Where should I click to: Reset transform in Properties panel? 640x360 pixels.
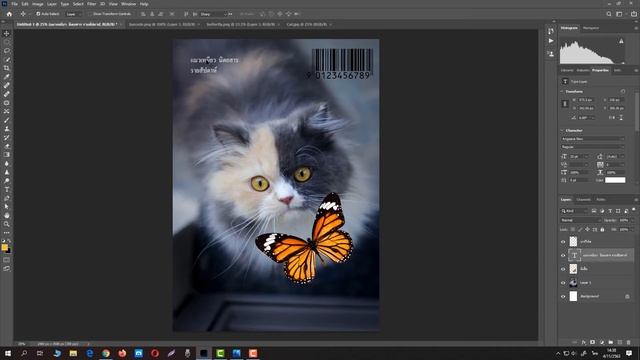623,91
